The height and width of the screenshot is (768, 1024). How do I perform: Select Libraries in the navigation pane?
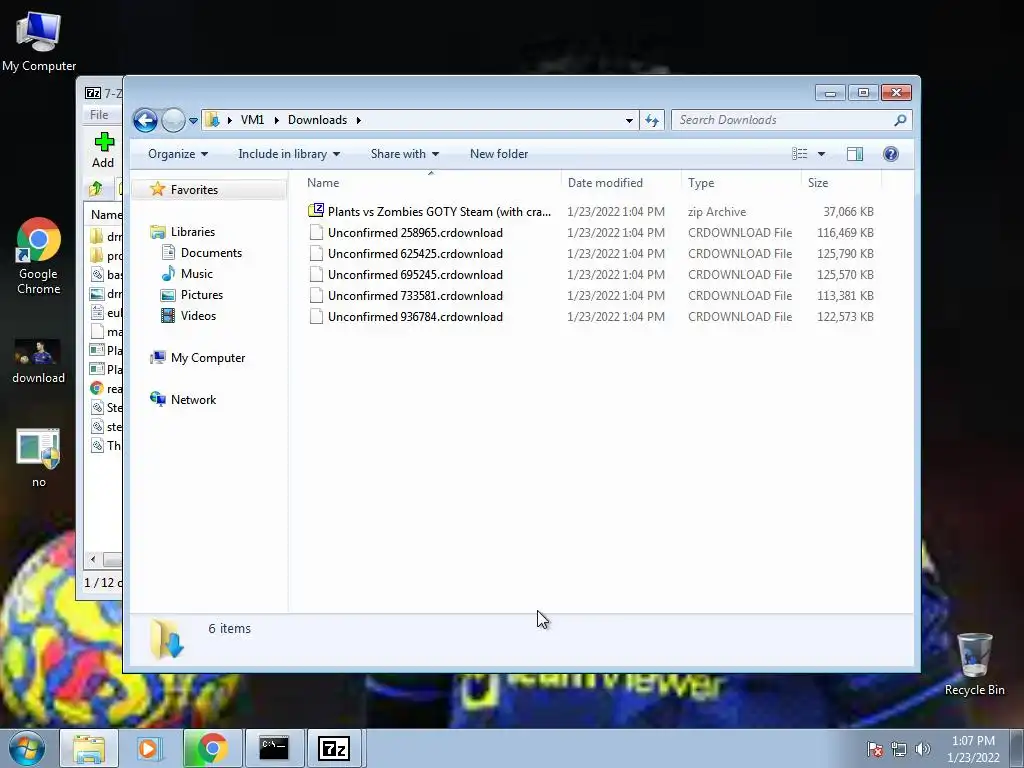193,232
